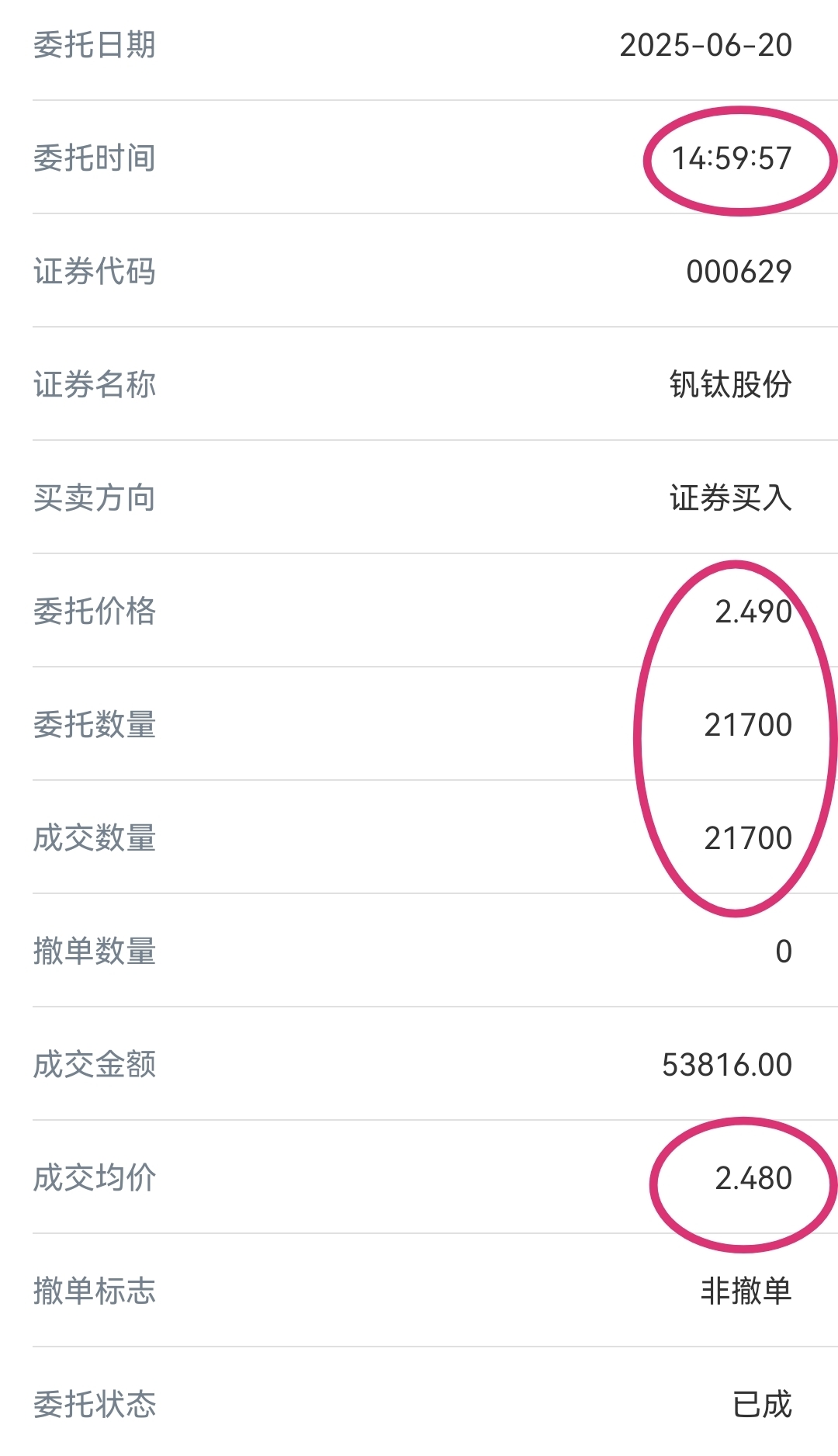
Task: Tap the 买卖方向 label
Action: pyautogui.click(x=95, y=498)
